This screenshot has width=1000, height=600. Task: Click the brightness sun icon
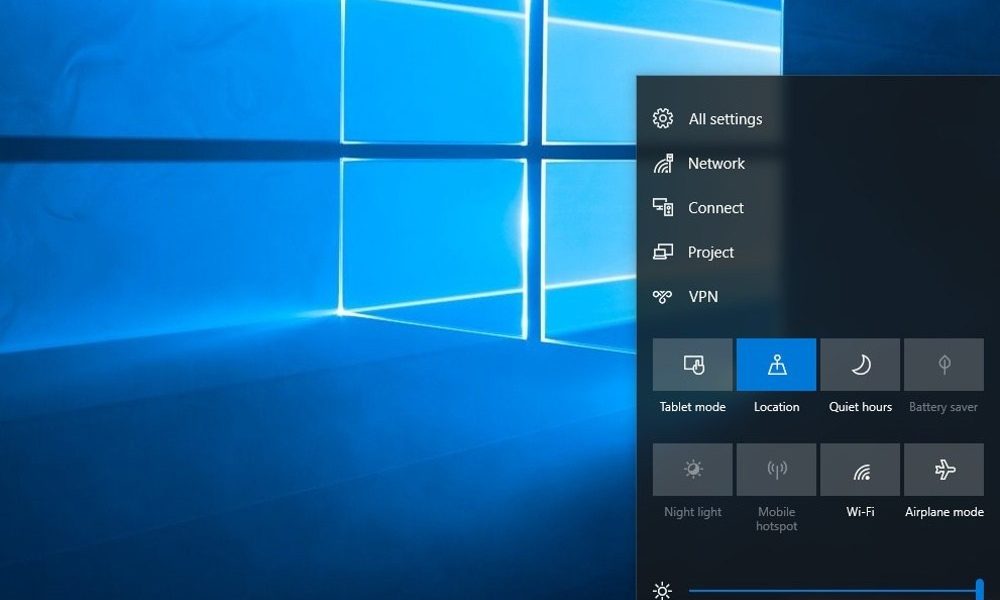[x=663, y=591]
